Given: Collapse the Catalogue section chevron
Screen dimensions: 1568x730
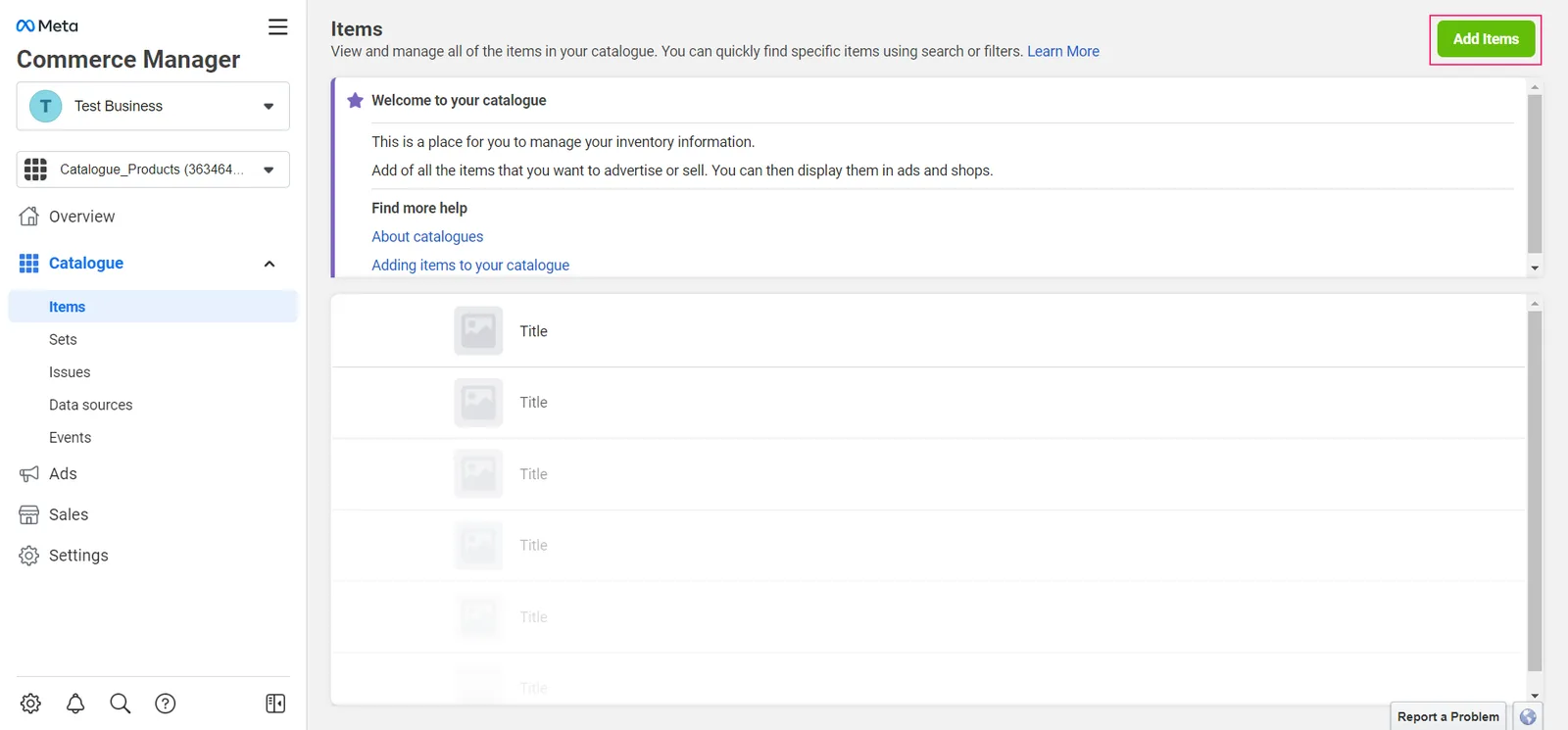Looking at the screenshot, I should click(269, 264).
